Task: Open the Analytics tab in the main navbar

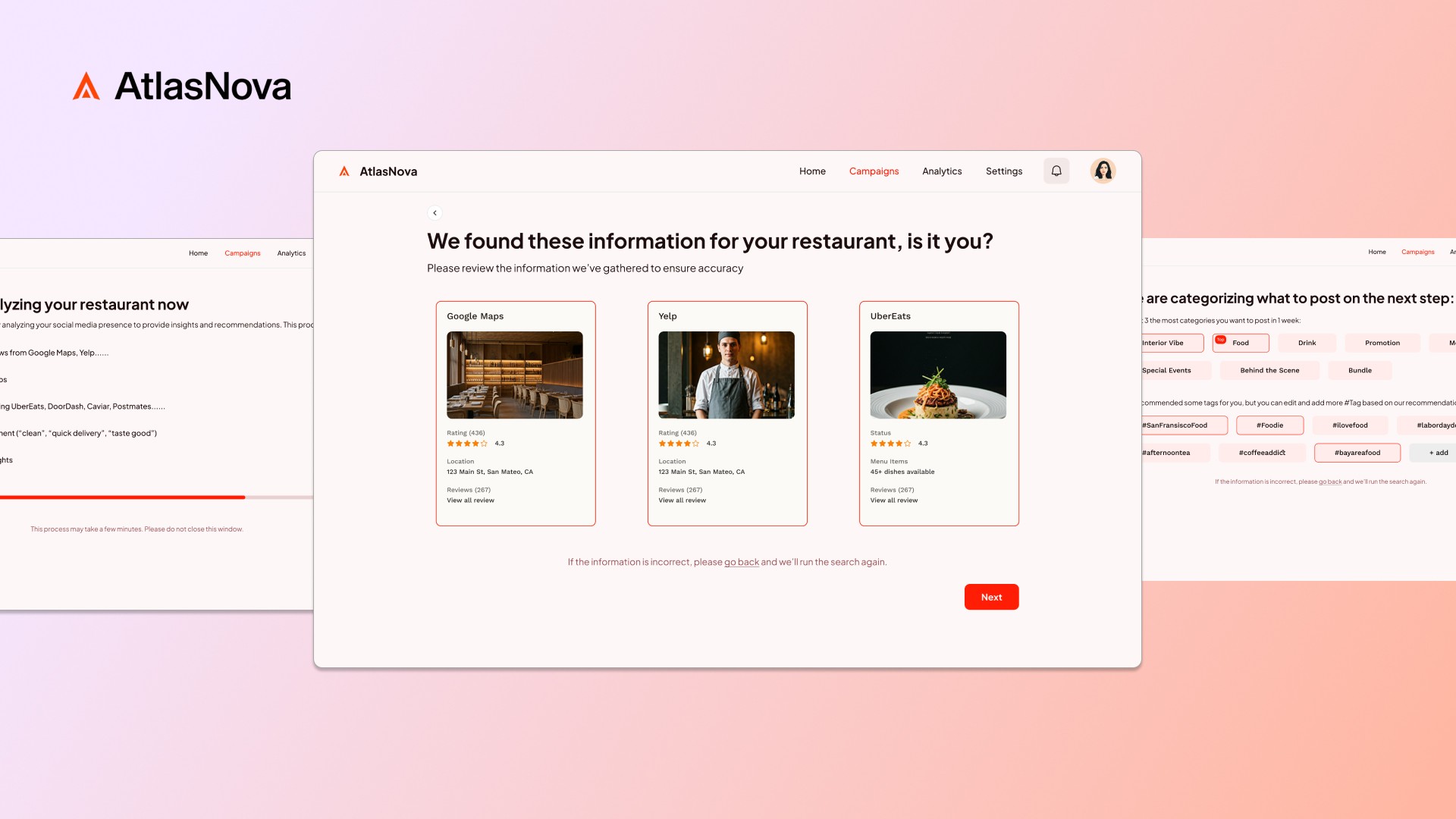Action: [942, 171]
